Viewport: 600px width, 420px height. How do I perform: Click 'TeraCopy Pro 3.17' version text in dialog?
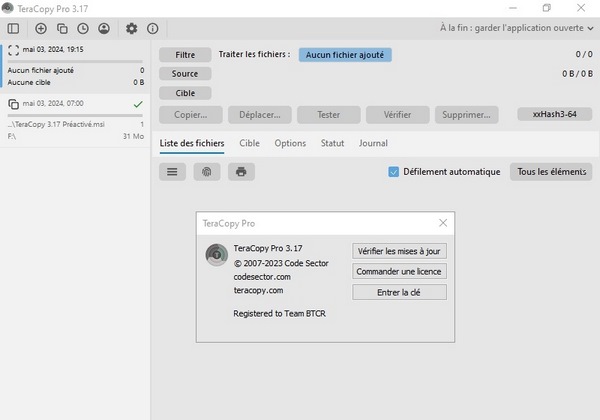(x=268, y=248)
